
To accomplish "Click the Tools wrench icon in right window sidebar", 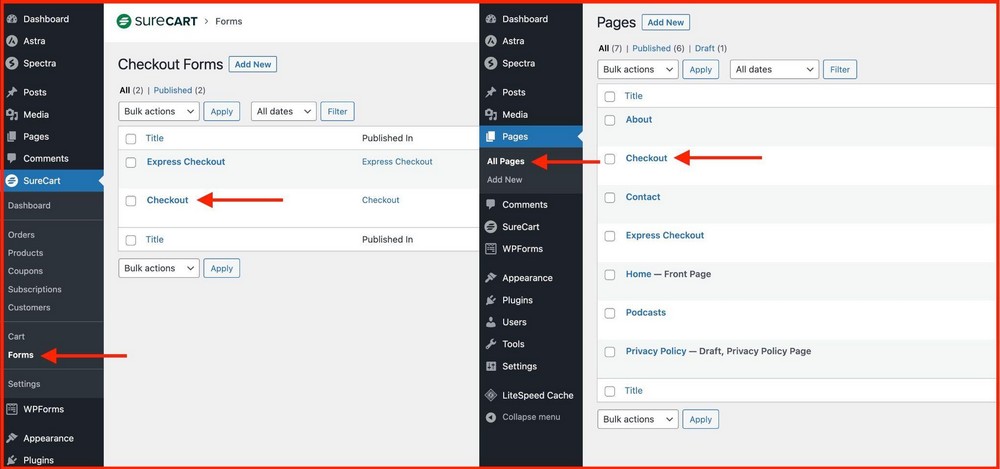I will coord(490,344).
